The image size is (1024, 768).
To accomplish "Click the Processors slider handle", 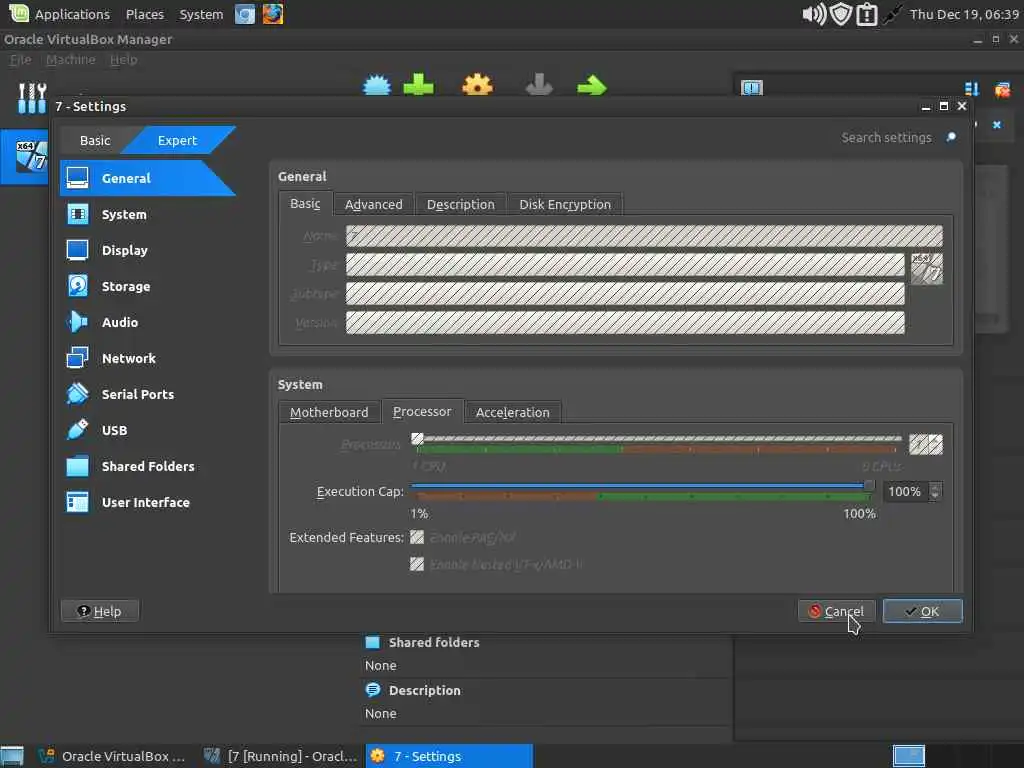I will point(417,438).
